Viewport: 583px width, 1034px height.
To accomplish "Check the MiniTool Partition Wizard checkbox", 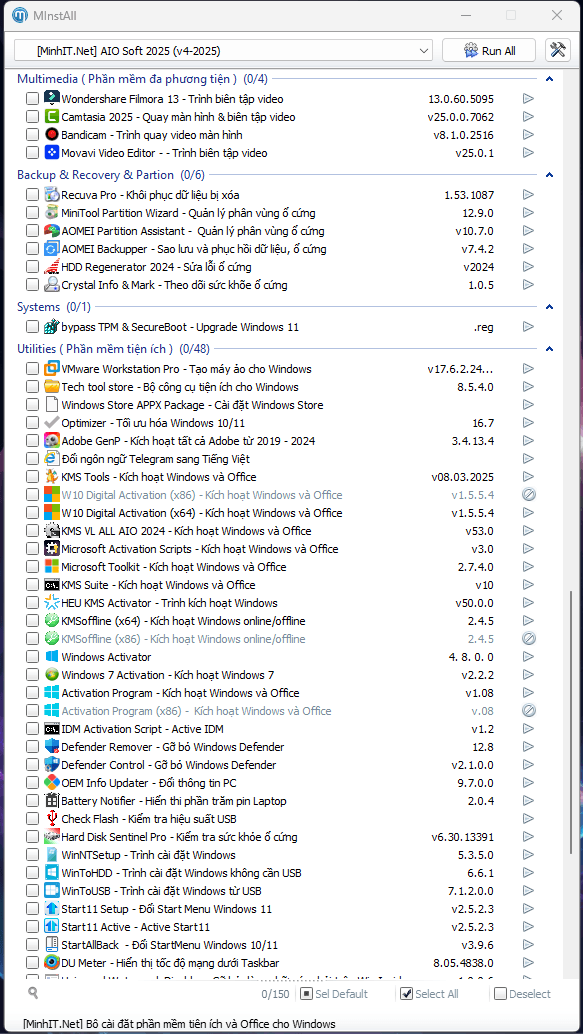I will [32, 213].
